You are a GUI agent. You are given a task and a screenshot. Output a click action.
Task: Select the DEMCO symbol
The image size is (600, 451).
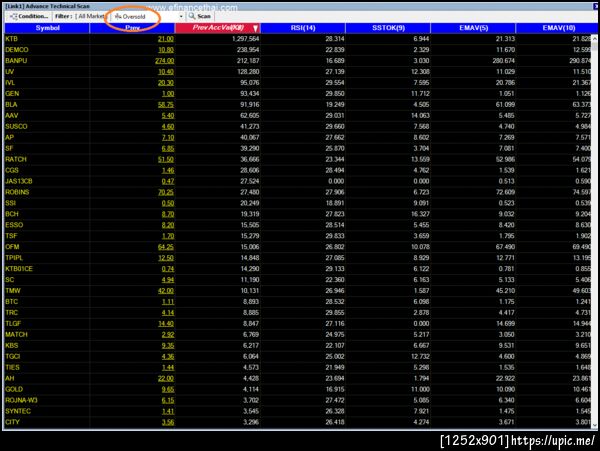(17, 50)
